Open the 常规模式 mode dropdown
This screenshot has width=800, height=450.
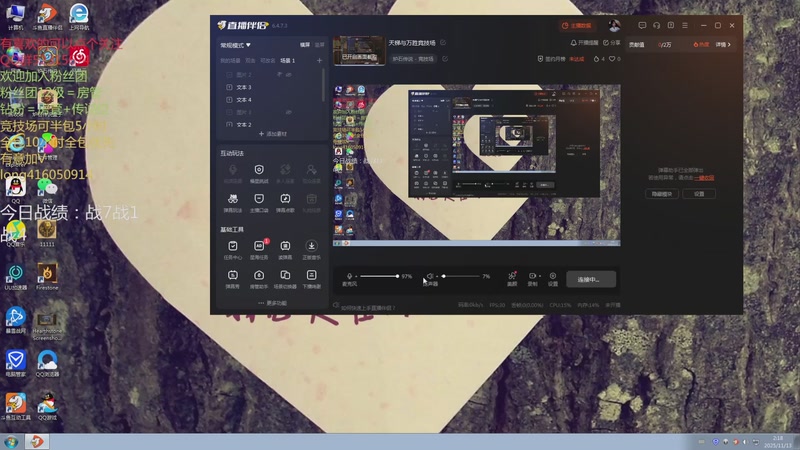tap(235, 45)
